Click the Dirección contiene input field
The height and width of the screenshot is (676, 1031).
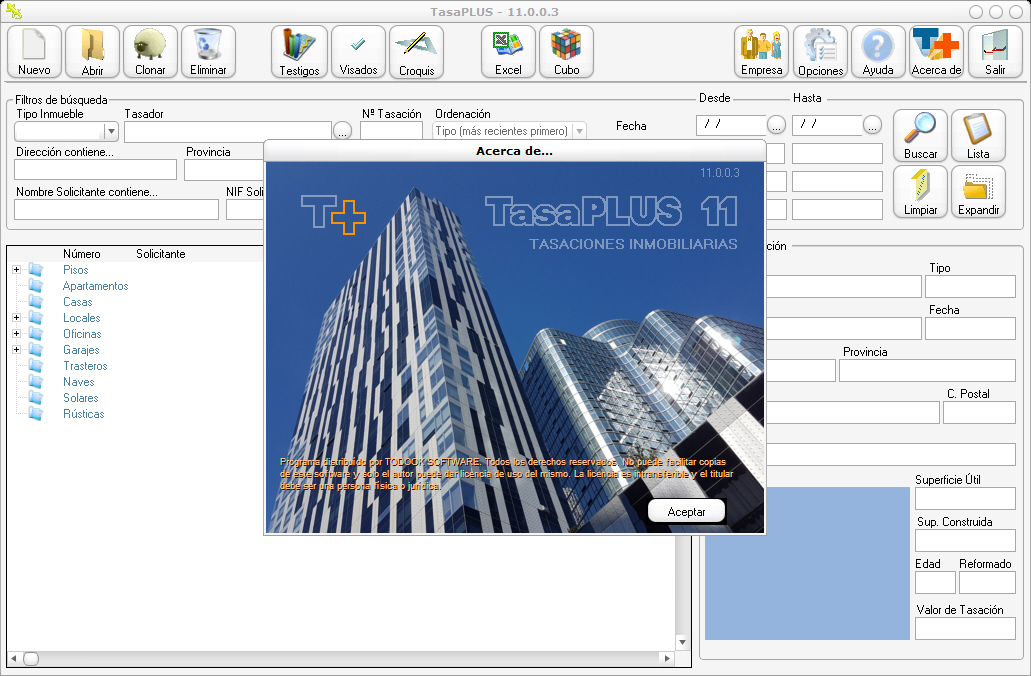pyautogui.click(x=95, y=170)
